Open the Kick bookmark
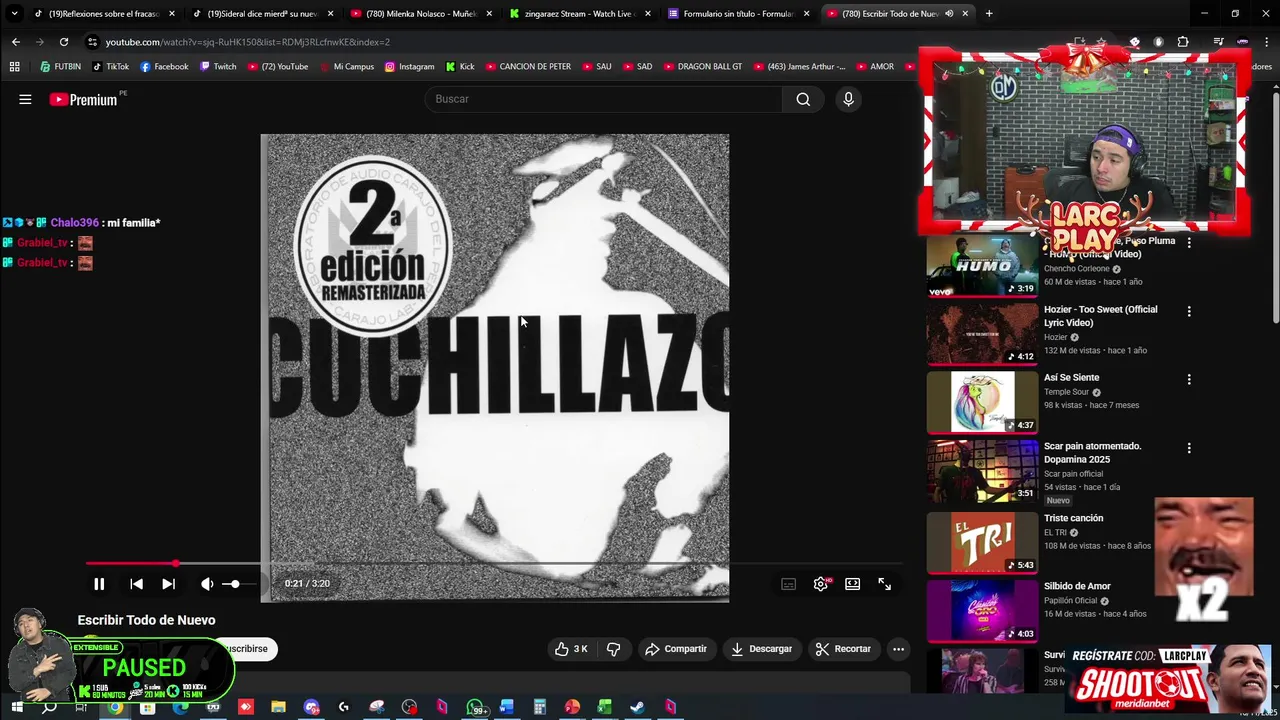Image resolution: width=1280 pixels, height=720 pixels. 460,67
